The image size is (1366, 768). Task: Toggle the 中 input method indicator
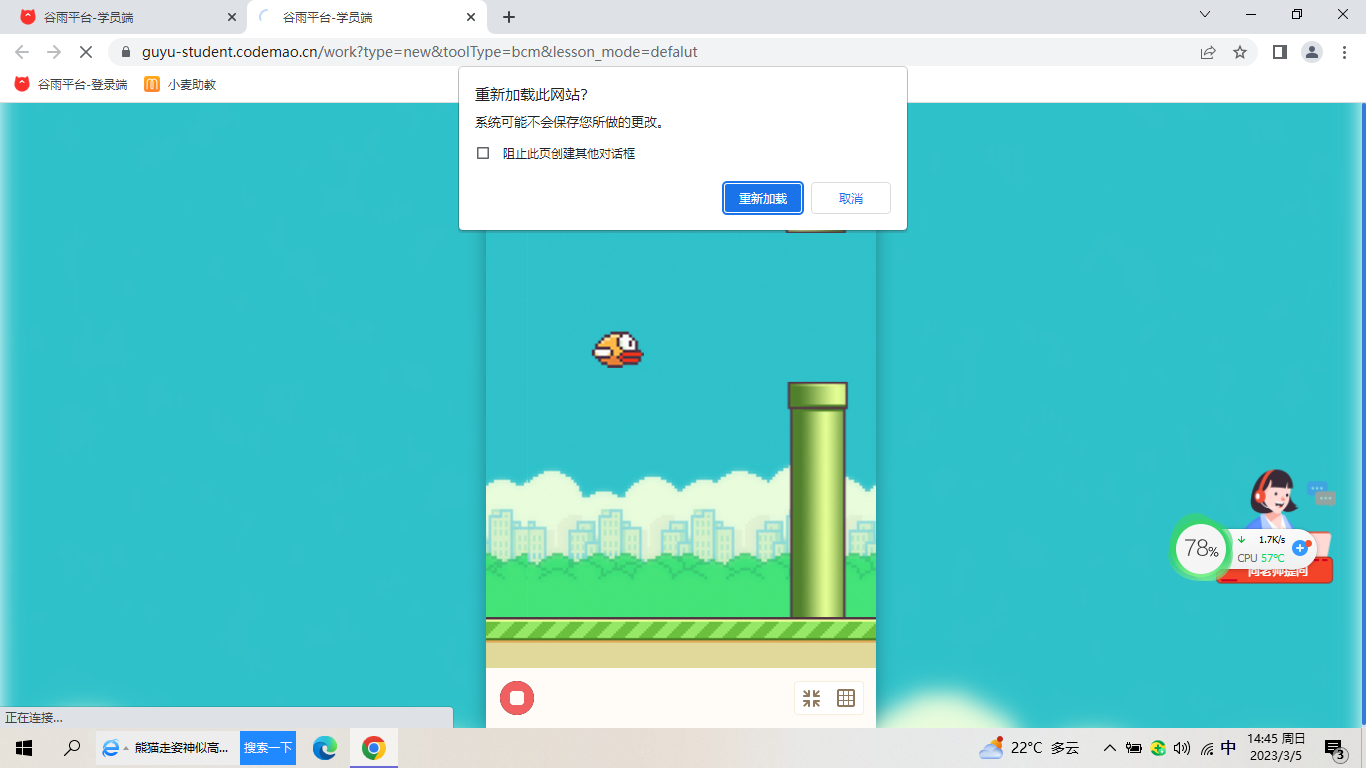tap(1228, 748)
